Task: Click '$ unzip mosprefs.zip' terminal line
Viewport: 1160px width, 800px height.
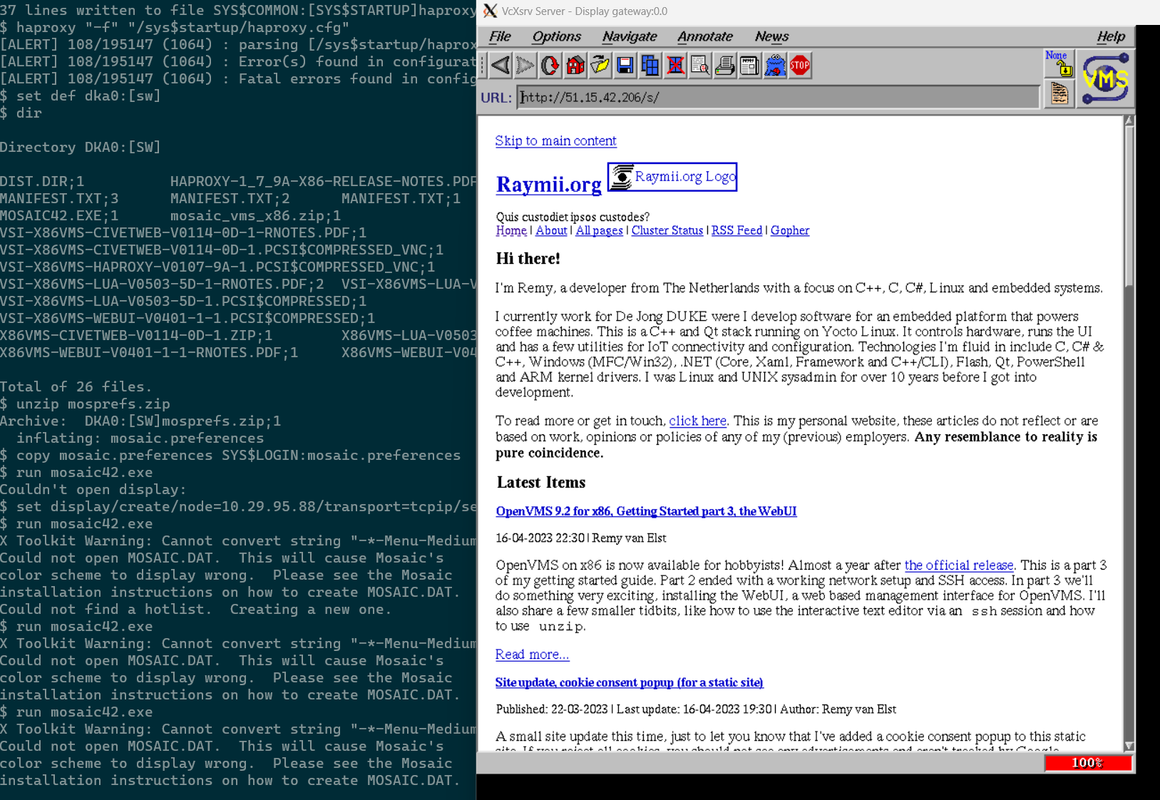Action: tap(85, 404)
